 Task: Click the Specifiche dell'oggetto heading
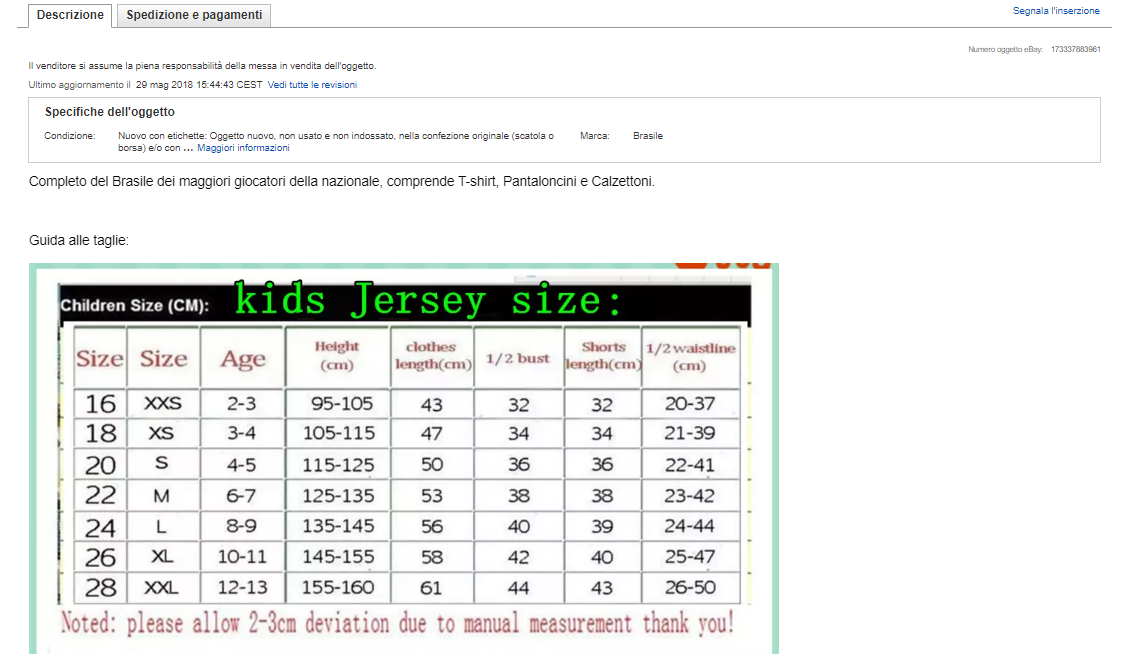(109, 112)
